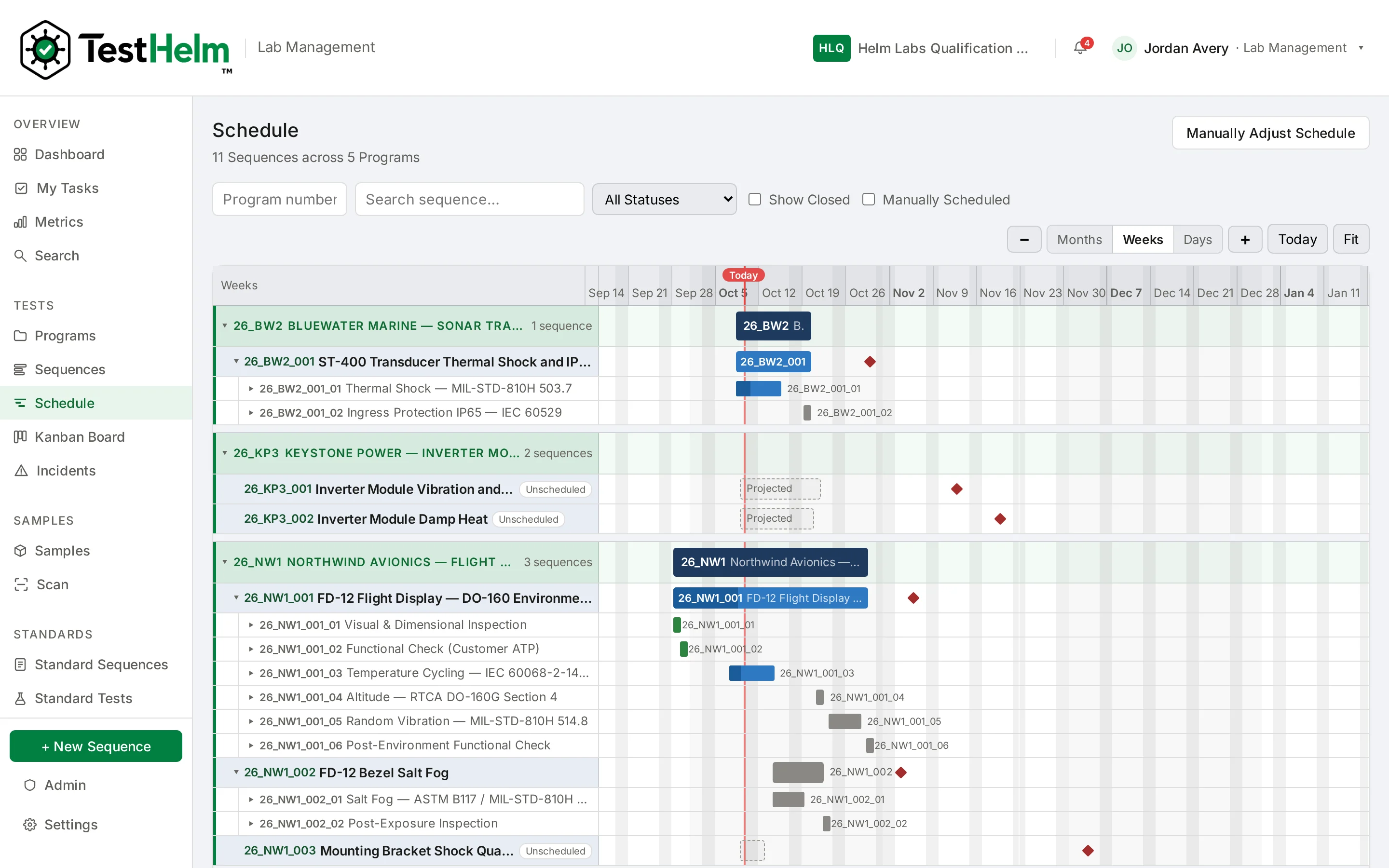Expand 26_NW1_001_05 Random Vibration row
This screenshot has height=868, width=1389.
pos(251,721)
